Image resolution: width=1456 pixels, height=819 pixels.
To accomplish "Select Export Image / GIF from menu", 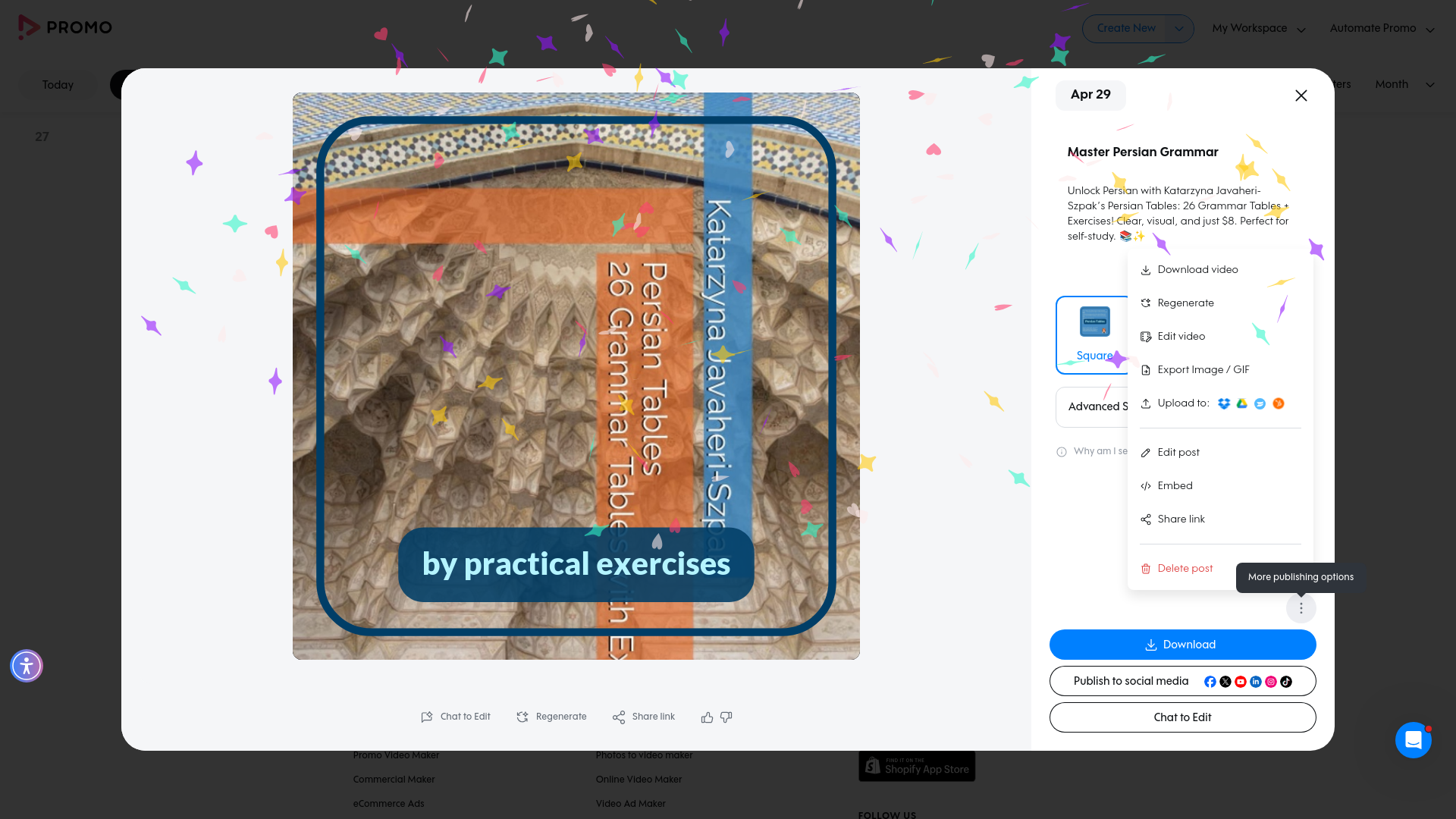I will (x=1203, y=369).
